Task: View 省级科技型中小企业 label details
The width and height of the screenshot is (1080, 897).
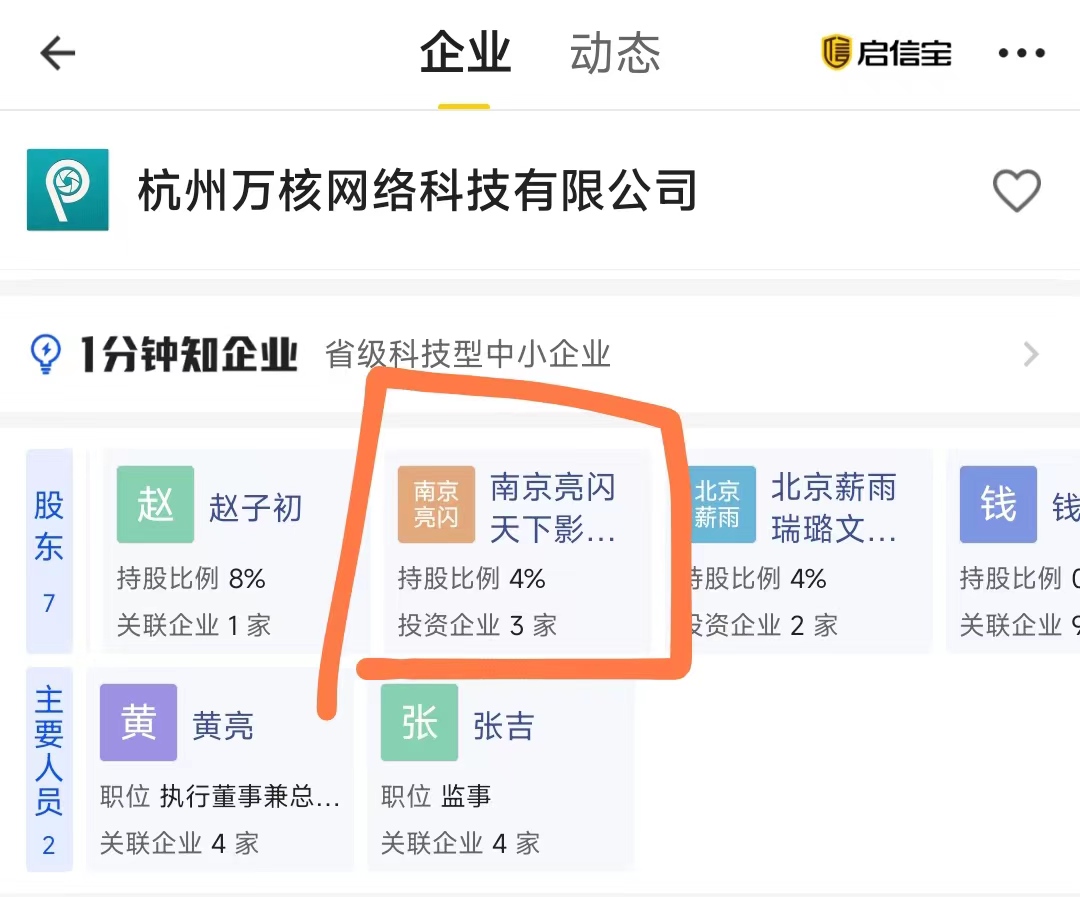Action: [x=468, y=354]
